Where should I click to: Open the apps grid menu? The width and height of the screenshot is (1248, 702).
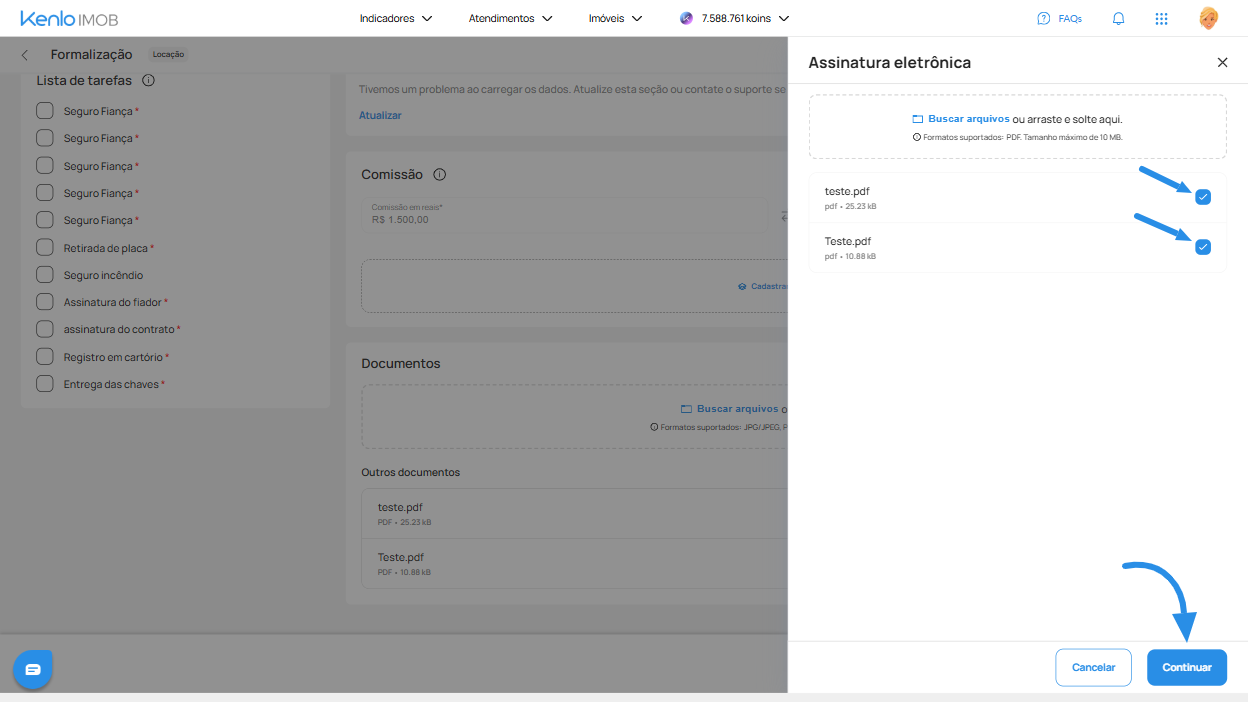click(1161, 18)
